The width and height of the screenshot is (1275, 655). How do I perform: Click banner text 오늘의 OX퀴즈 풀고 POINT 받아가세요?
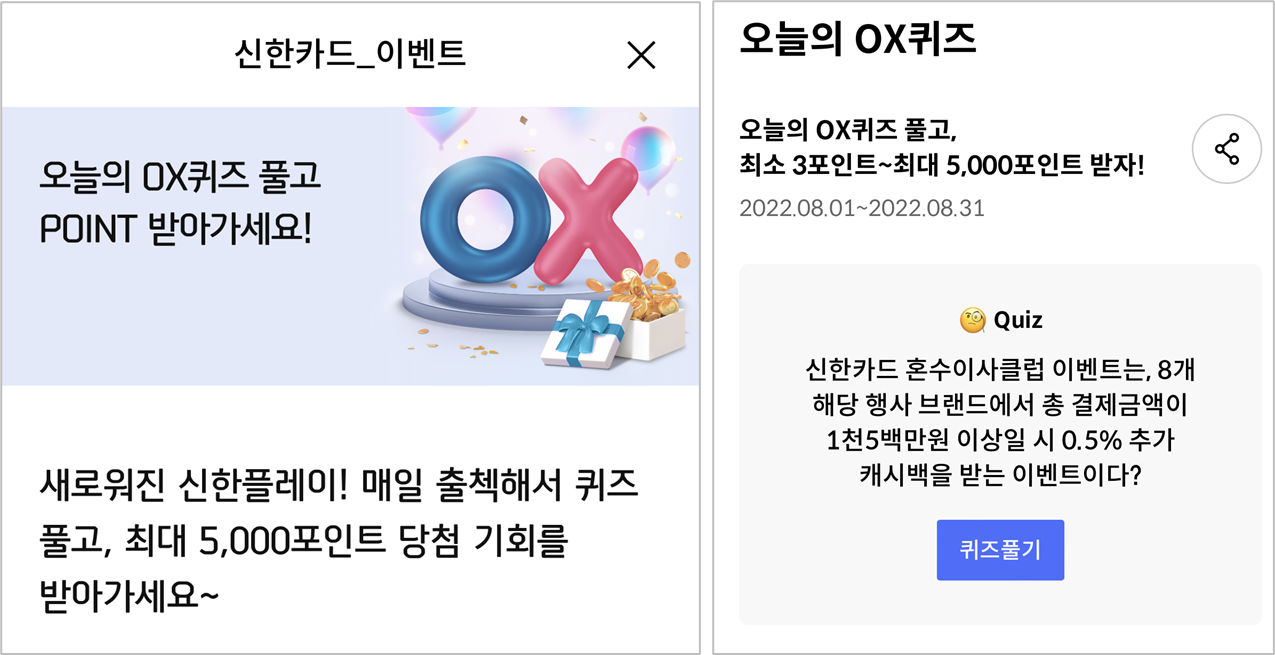tap(181, 204)
